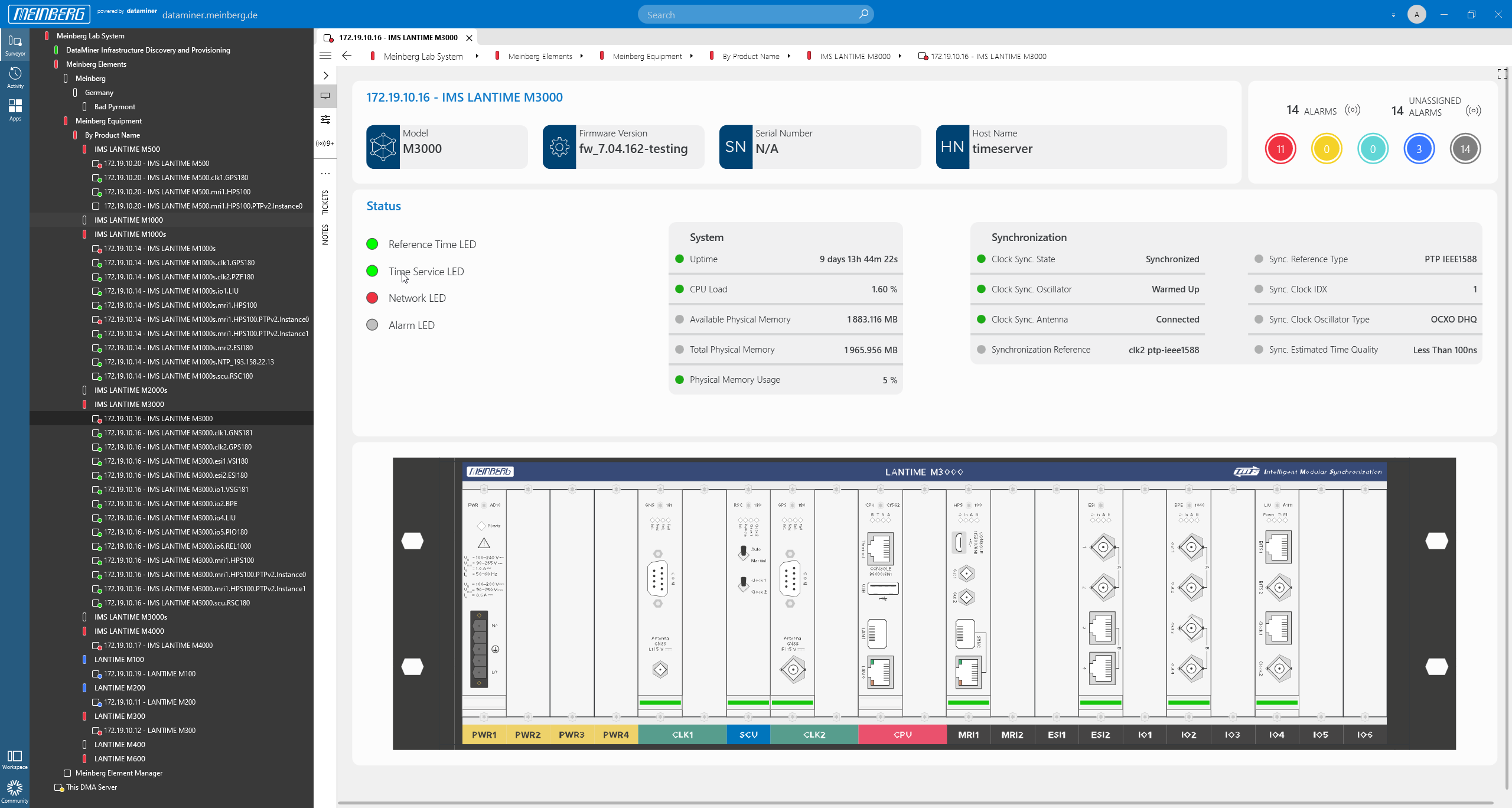Click the Reference Time LED indicator
Image resolution: width=1512 pixels, height=808 pixels.
[x=372, y=245]
